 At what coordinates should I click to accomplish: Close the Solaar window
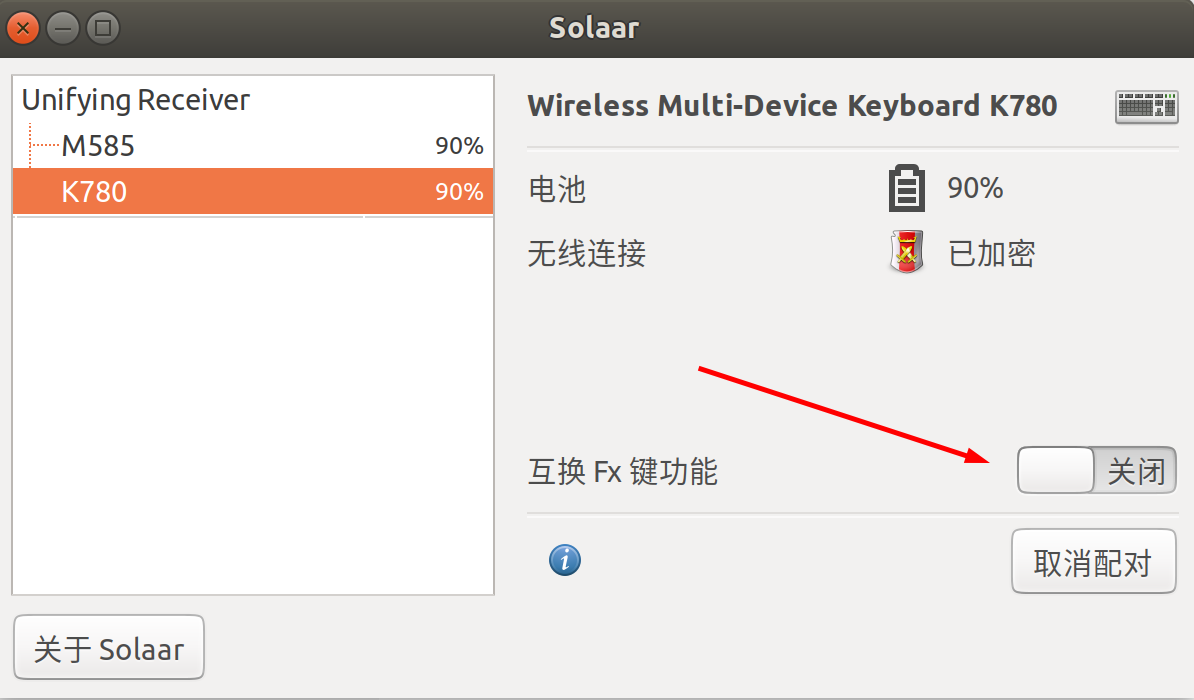pyautogui.click(x=23, y=29)
